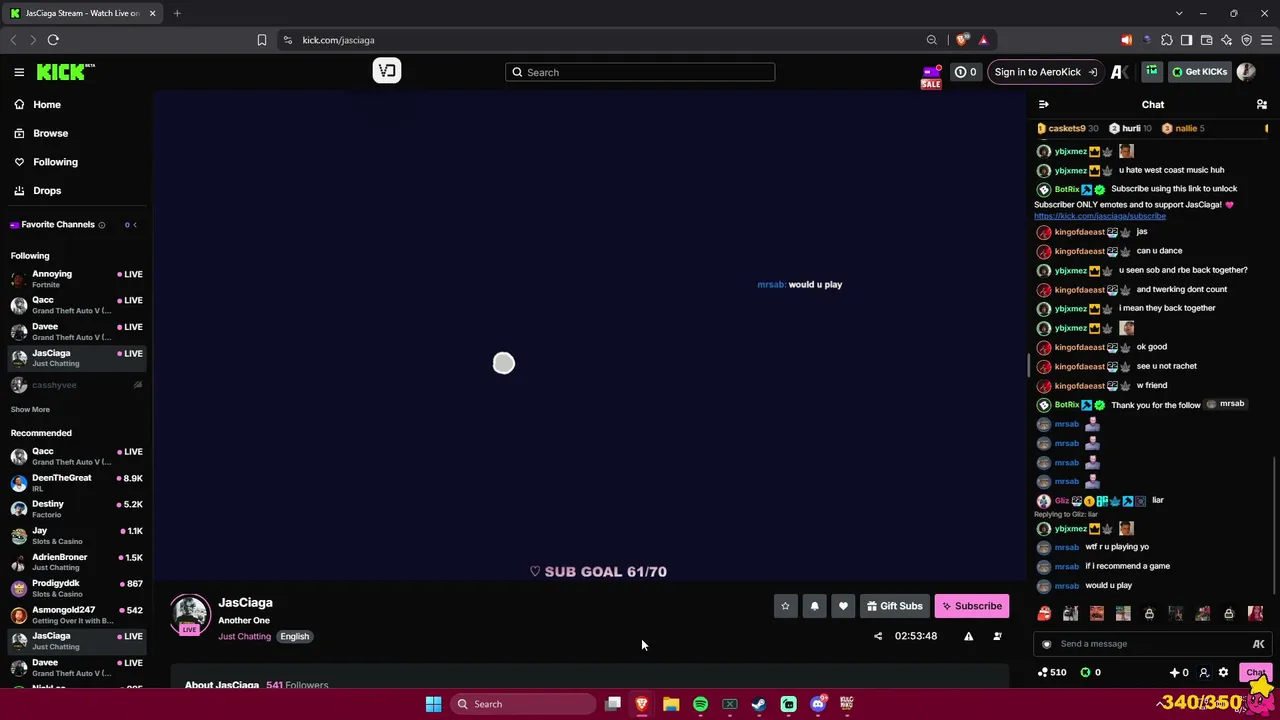Open DeenTheGreat's IRL stream
This screenshot has height=720, width=1280.
[76, 483]
